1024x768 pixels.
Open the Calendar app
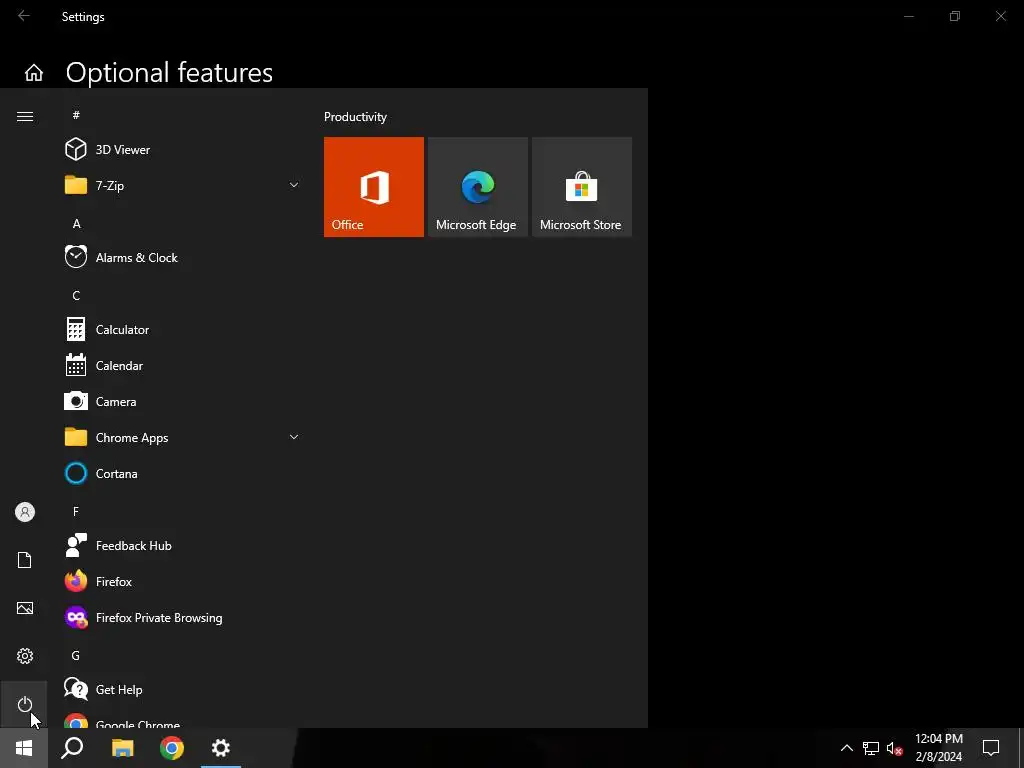pyautogui.click(x=182, y=366)
